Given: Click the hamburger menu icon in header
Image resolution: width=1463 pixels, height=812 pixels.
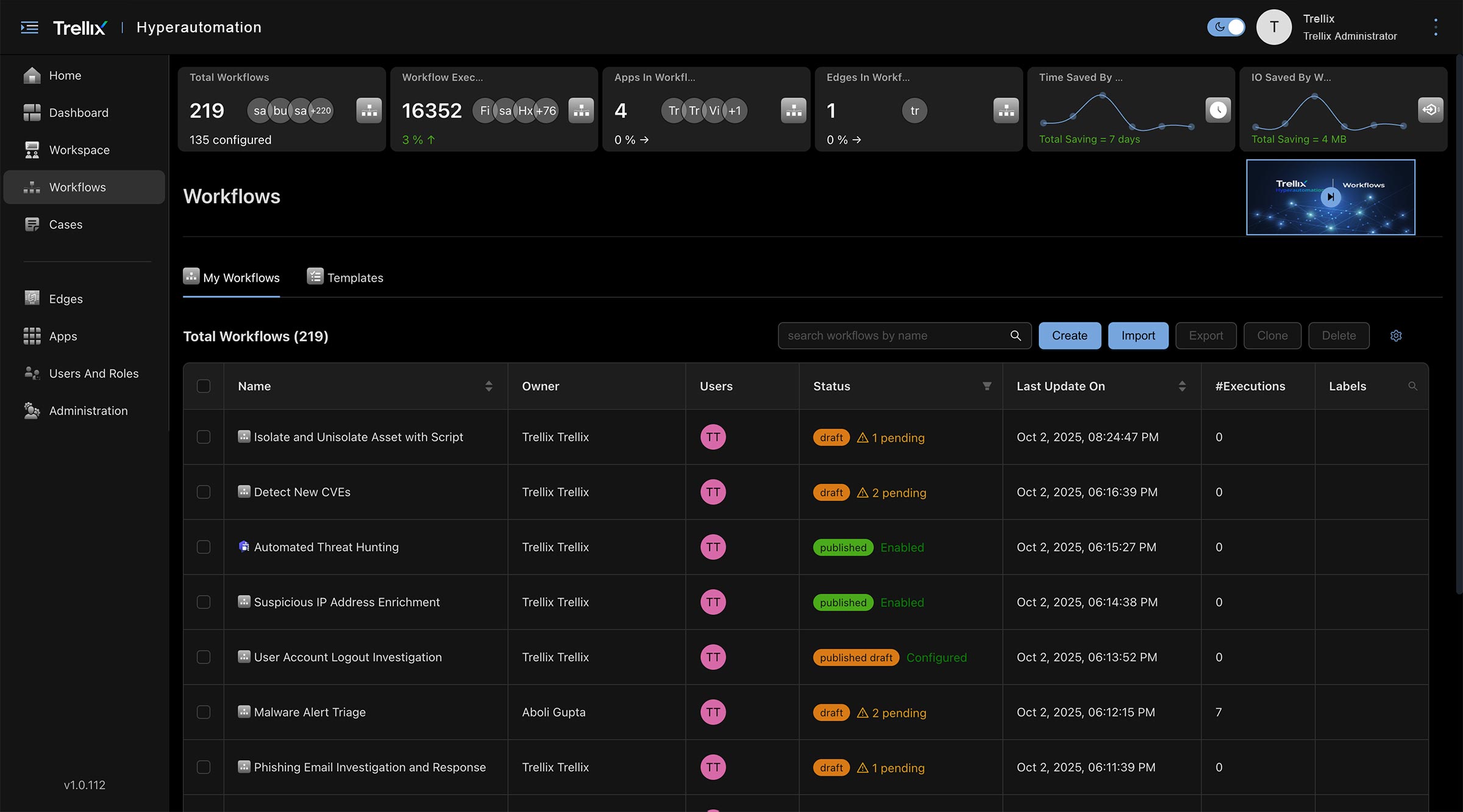Looking at the screenshot, I should (x=29, y=27).
